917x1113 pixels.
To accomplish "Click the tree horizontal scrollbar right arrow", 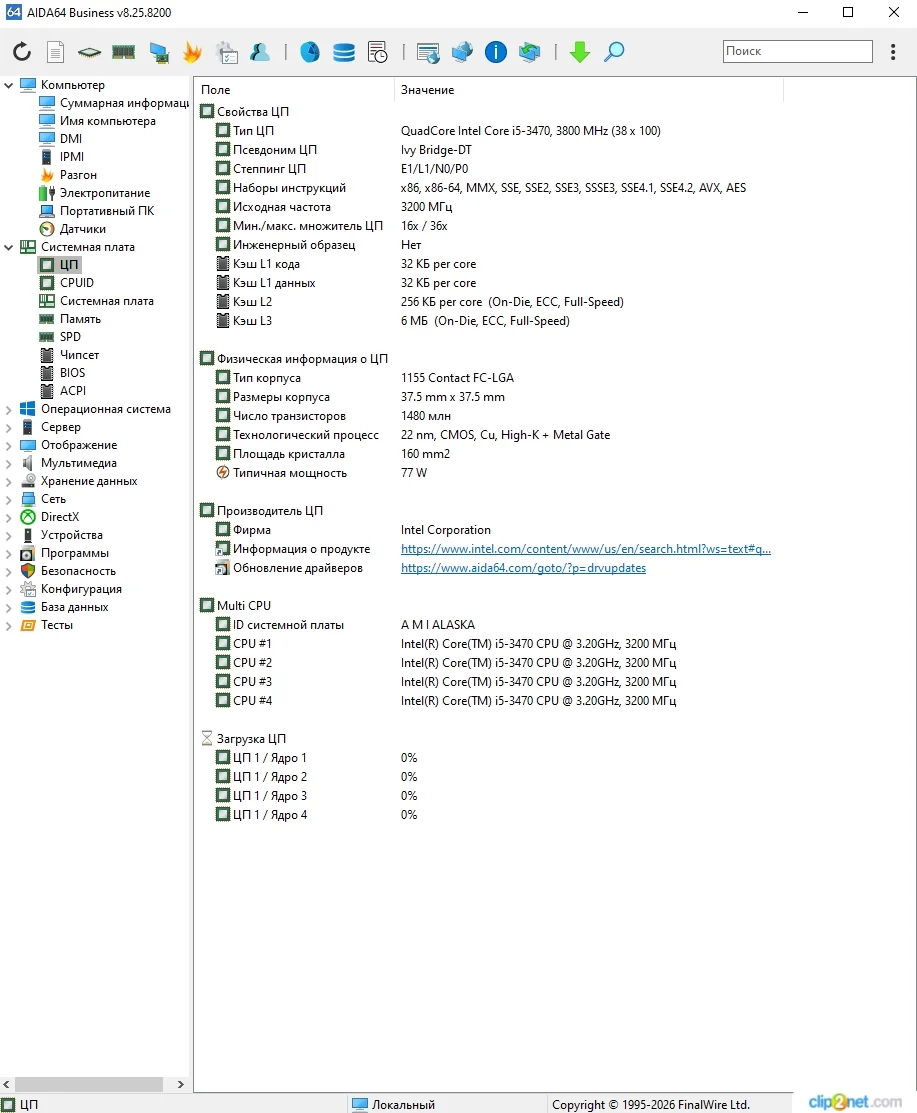I will (180, 1085).
